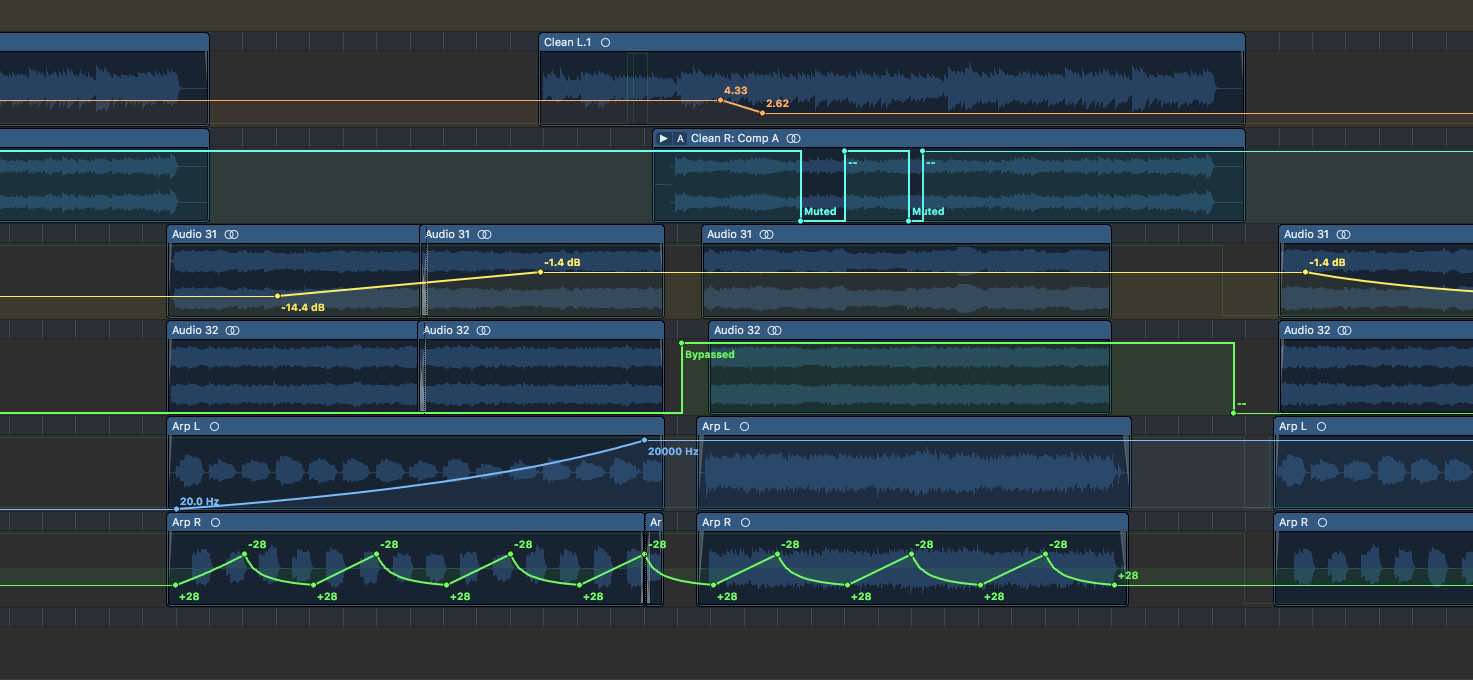Select the 4.33 automation point
Viewport: 1473px width, 680px height.
point(720,100)
